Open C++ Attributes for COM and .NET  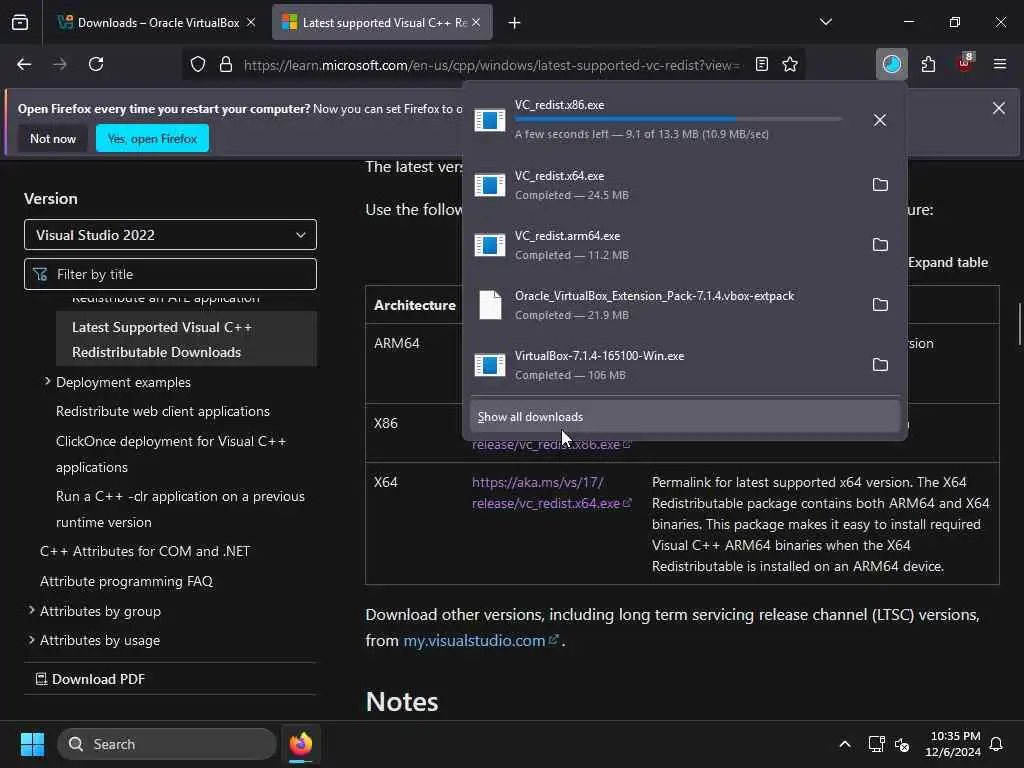[x=145, y=551]
